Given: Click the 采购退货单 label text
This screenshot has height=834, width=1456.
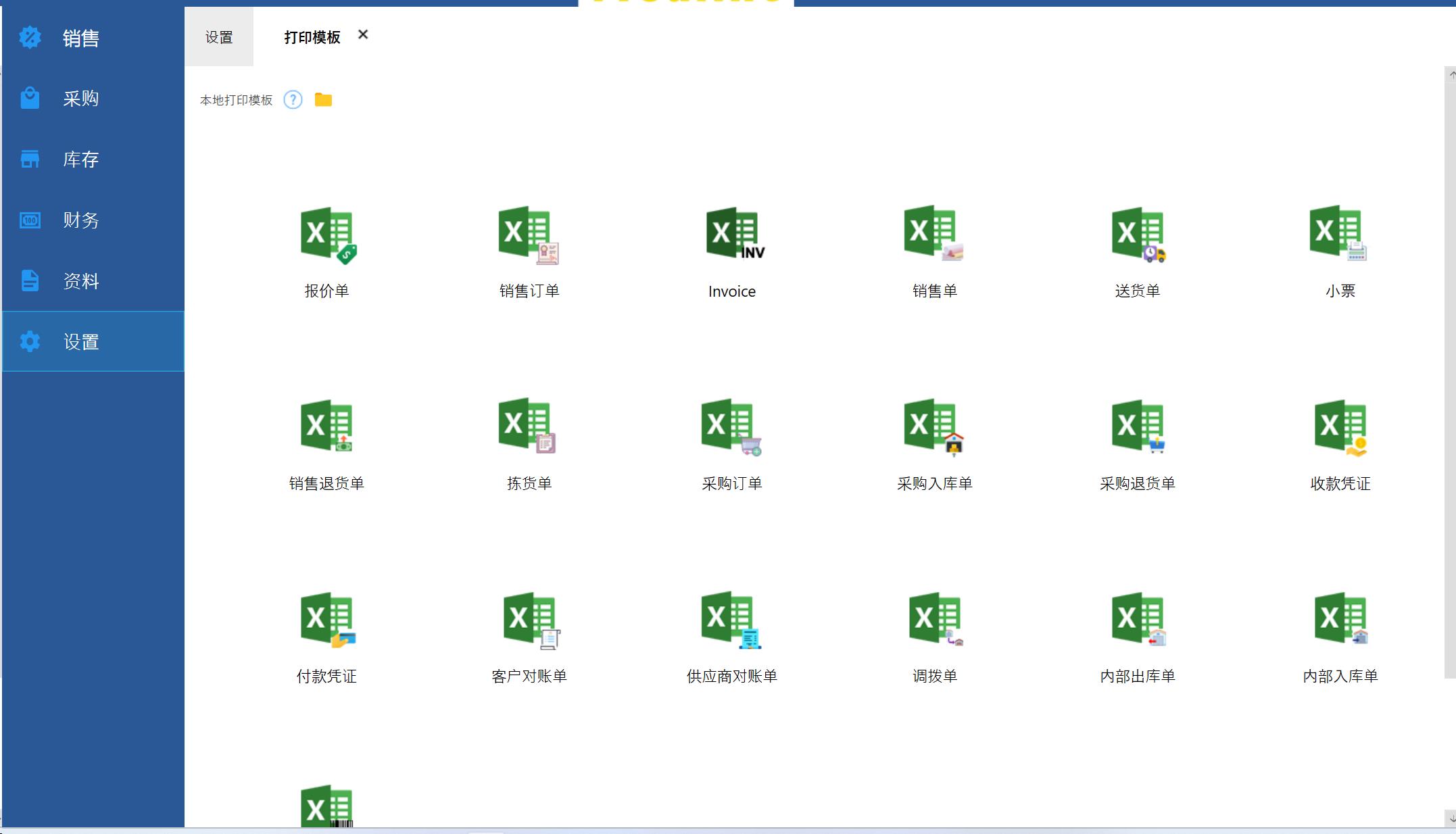Looking at the screenshot, I should tap(1138, 484).
